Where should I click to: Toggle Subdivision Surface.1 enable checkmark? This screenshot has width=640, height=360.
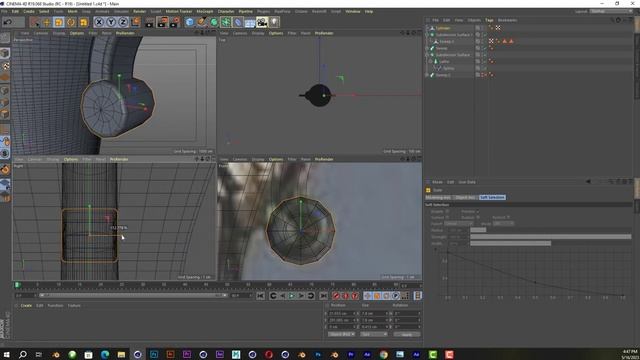coord(486,35)
